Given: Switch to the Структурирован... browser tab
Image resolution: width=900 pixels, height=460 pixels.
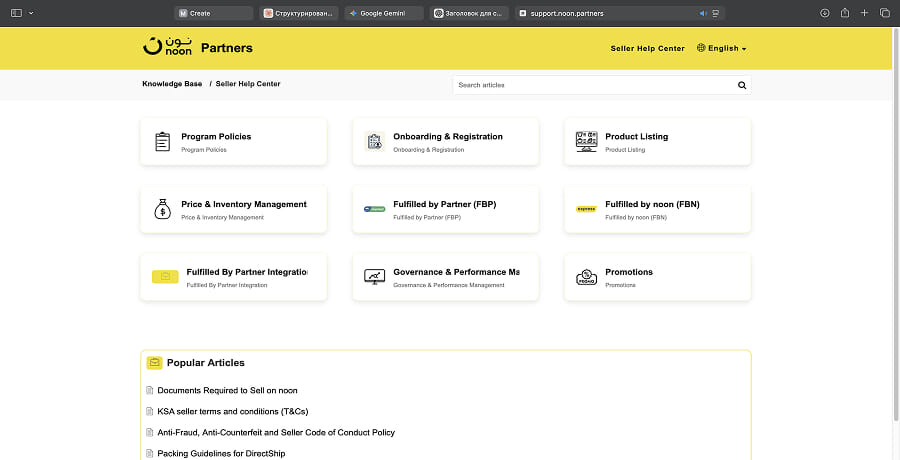Looking at the screenshot, I should pos(299,13).
